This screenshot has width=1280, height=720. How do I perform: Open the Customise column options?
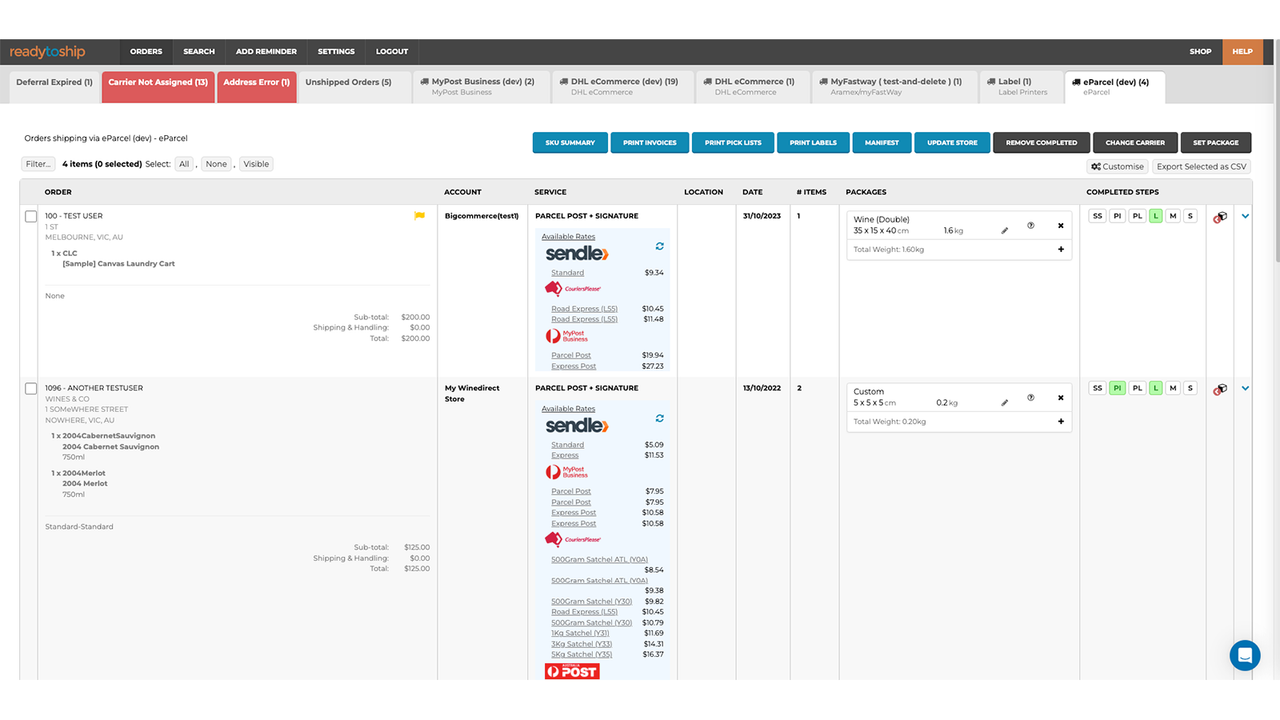click(1117, 166)
